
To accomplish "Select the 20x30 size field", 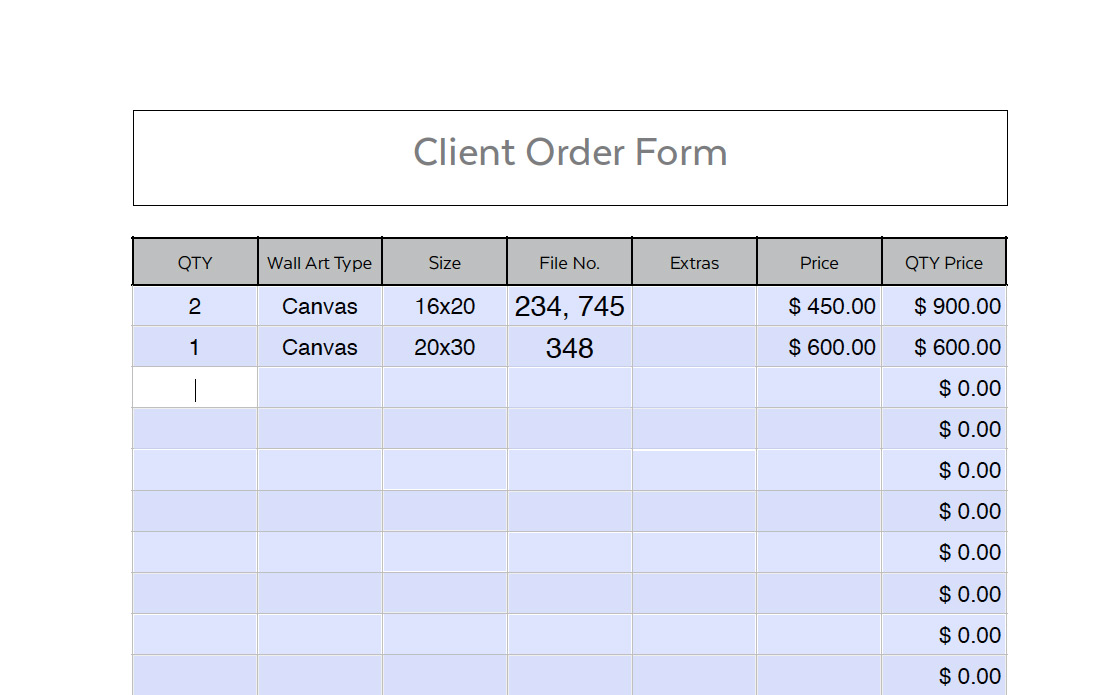I will (x=444, y=347).
